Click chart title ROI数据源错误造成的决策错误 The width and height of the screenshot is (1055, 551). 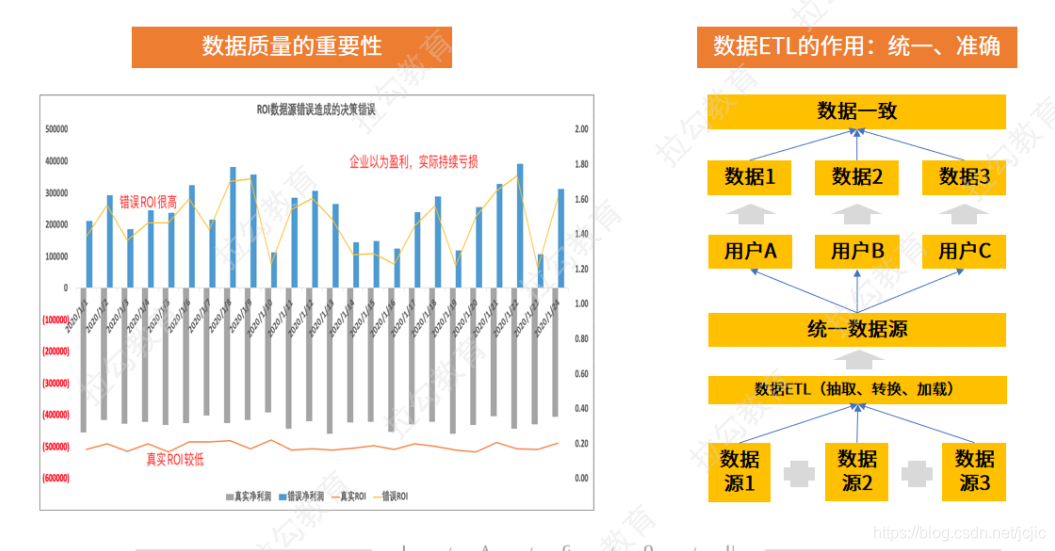tap(316, 110)
